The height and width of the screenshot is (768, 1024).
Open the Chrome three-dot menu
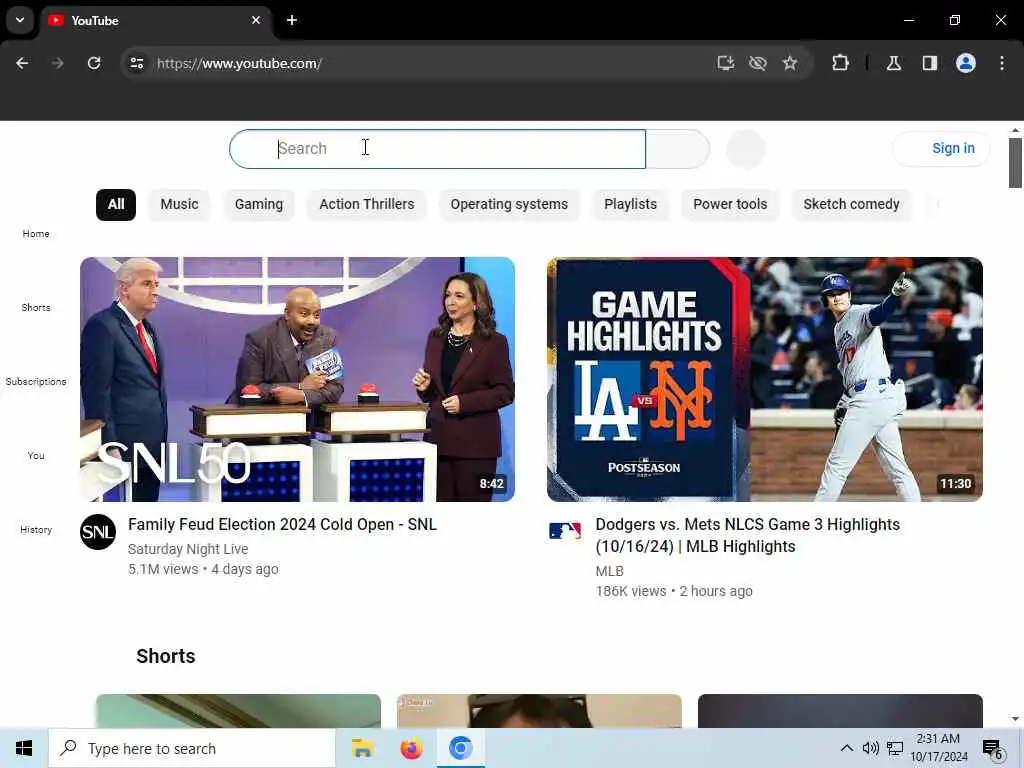(x=1002, y=63)
